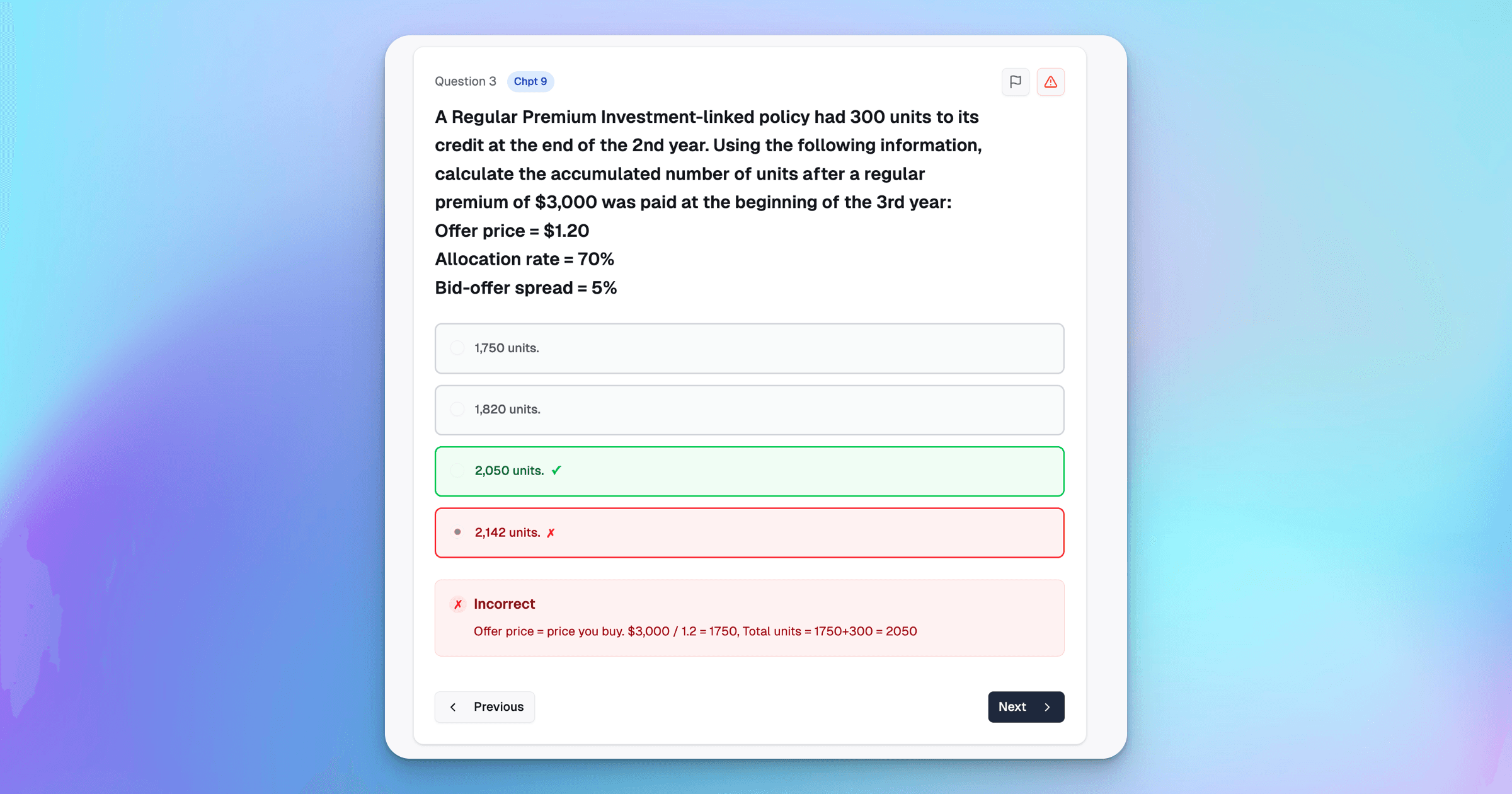Select the 1,750 units radio button

click(x=457, y=348)
